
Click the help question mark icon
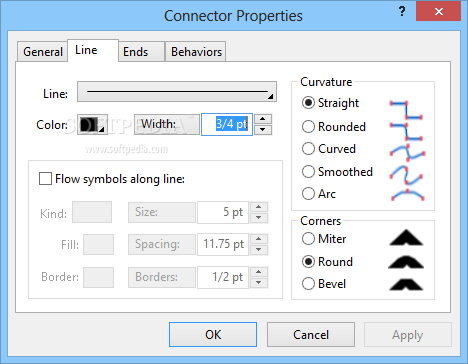[x=402, y=12]
